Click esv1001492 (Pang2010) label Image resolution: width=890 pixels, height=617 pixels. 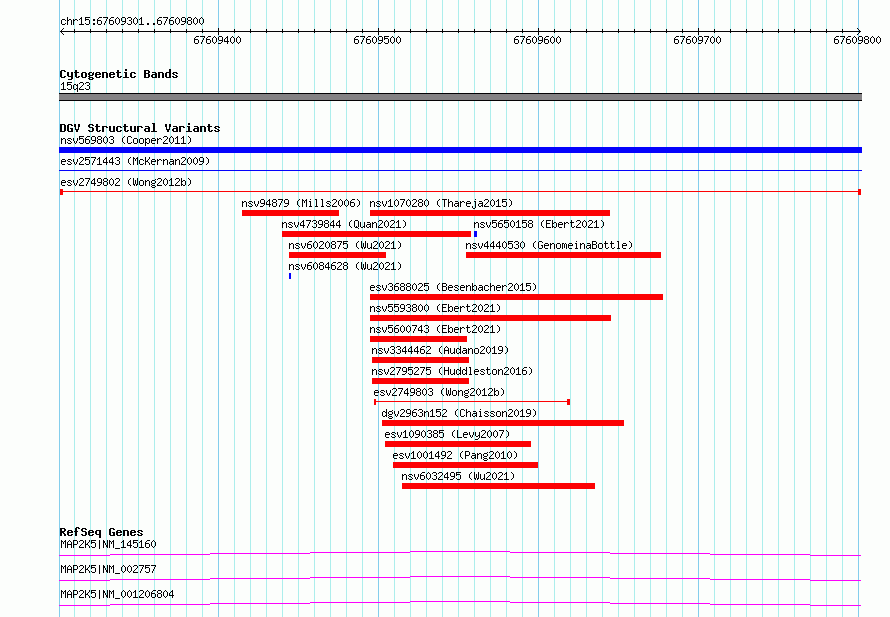455,455
